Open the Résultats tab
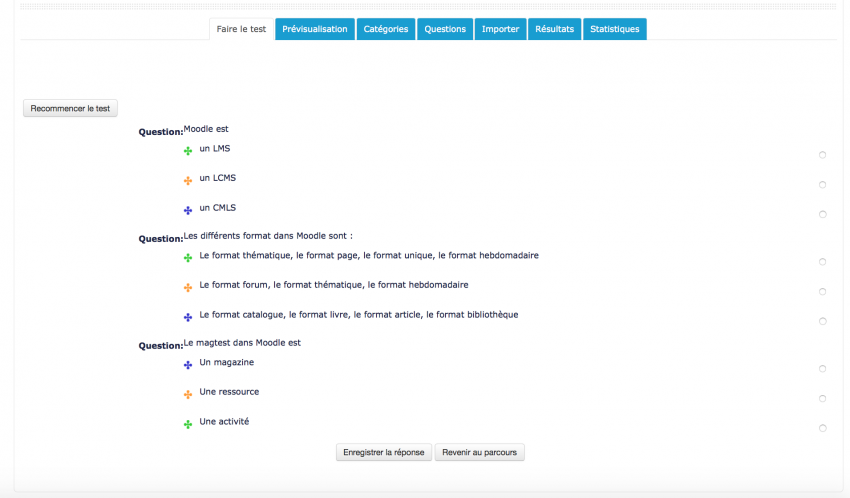850x498 pixels. click(554, 29)
